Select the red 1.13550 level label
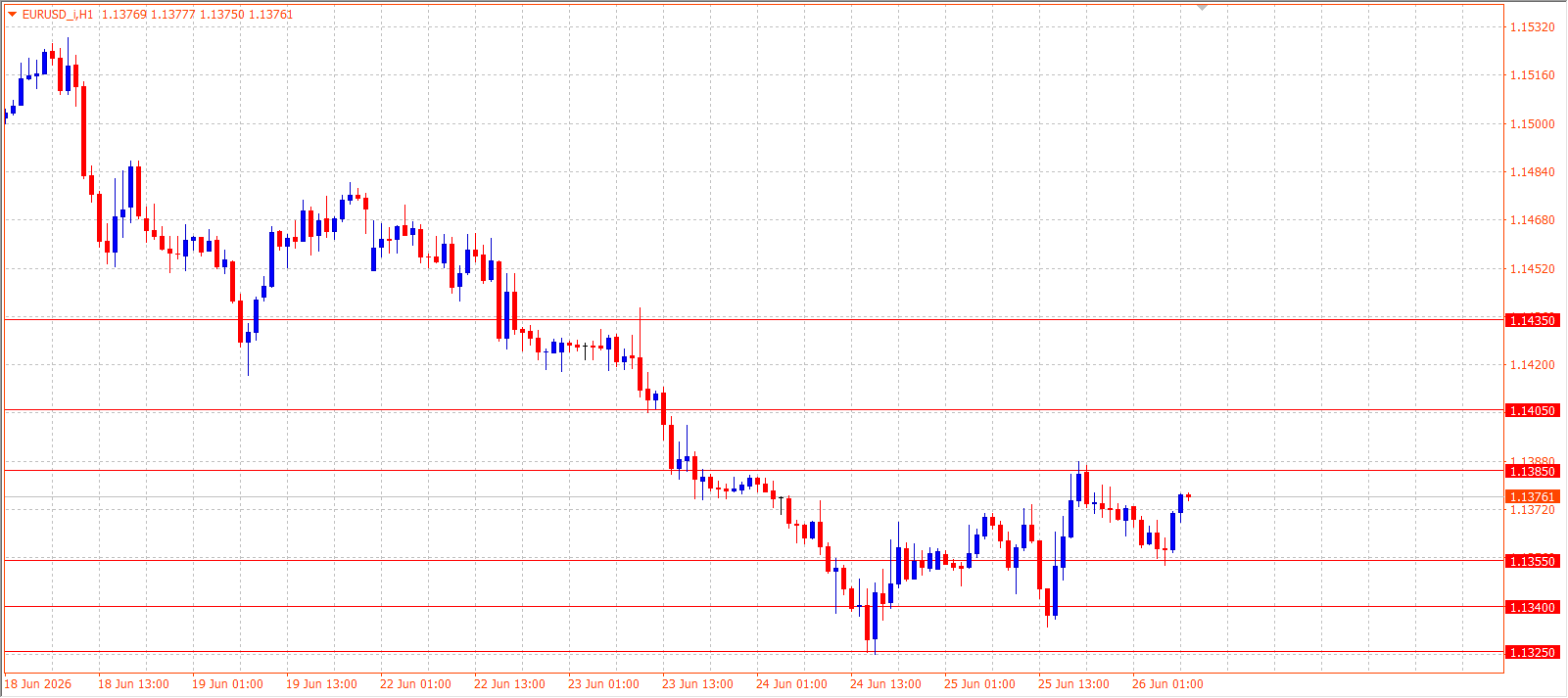 pos(1533,561)
